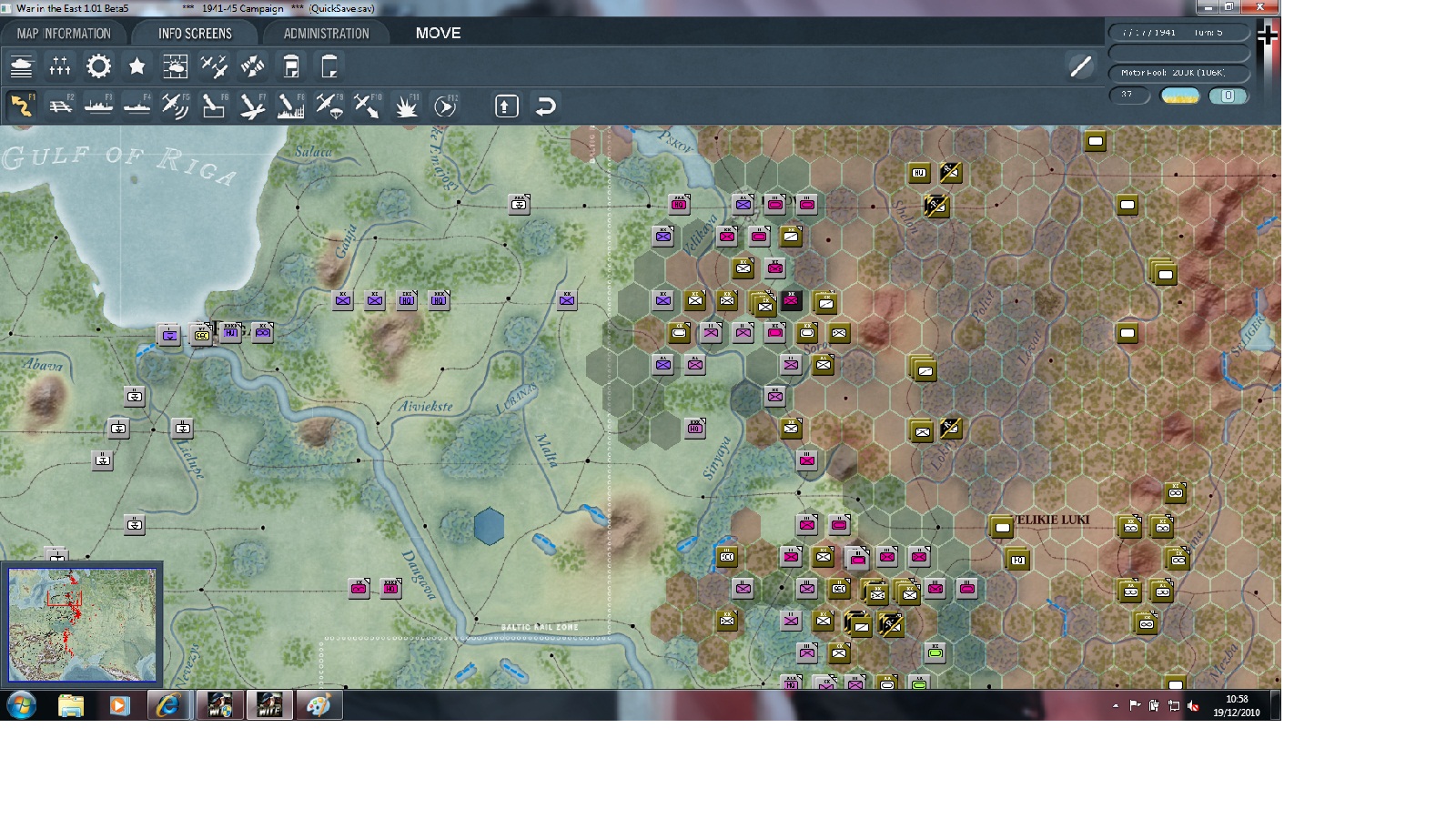Open the reinforcements crossed-arrows icon

[252, 66]
